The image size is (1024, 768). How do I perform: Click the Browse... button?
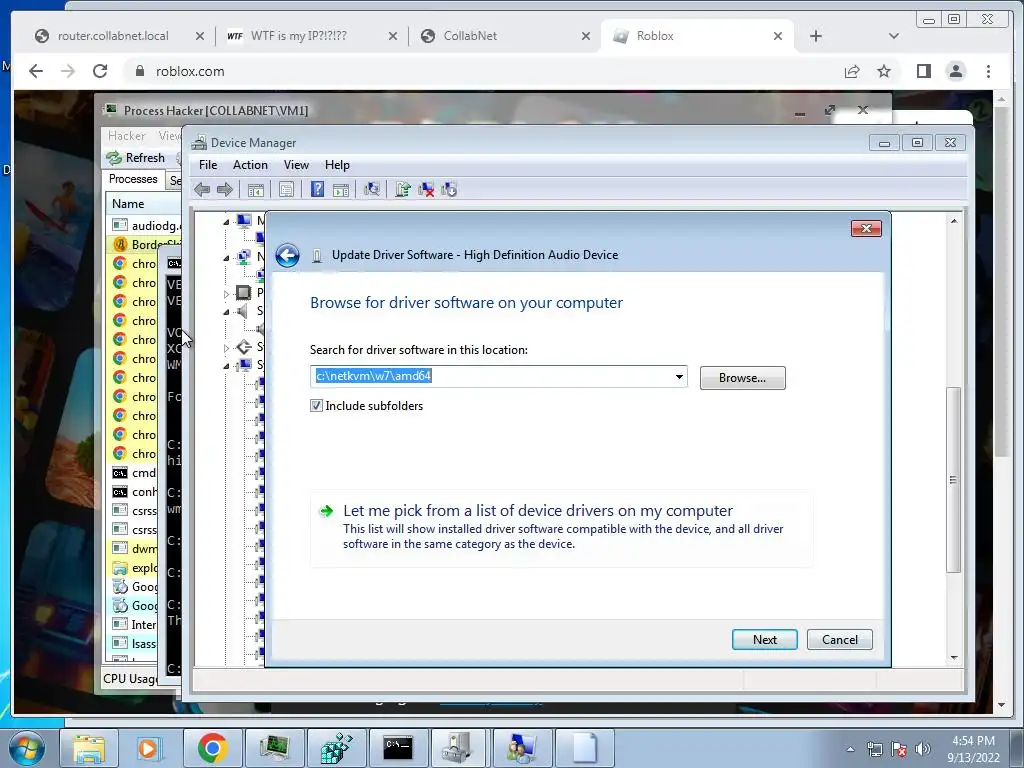point(743,378)
